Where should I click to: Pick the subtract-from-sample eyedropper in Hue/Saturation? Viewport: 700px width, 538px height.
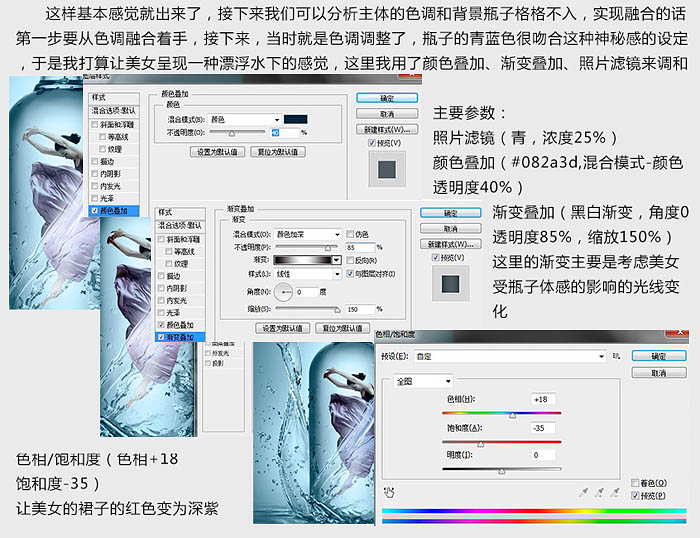click(615, 492)
